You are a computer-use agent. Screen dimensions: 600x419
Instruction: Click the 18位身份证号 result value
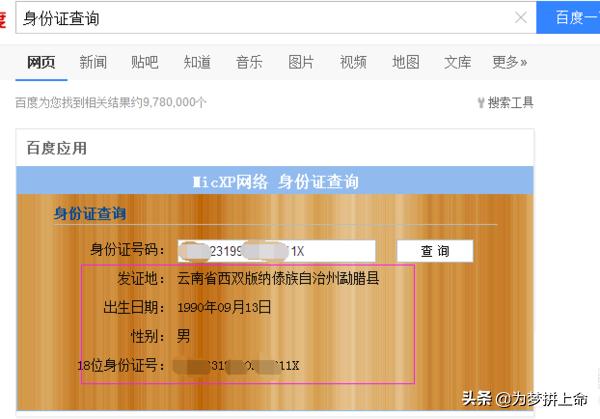point(236,366)
